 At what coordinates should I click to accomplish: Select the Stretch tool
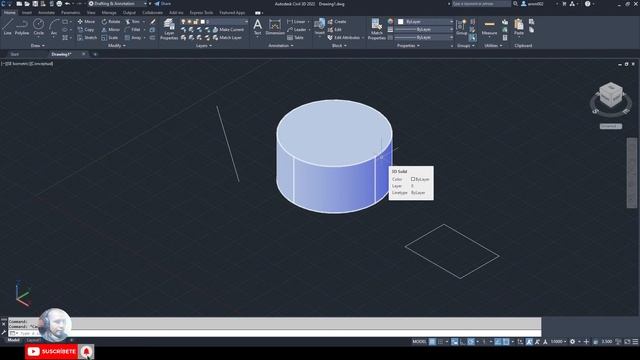(x=87, y=38)
